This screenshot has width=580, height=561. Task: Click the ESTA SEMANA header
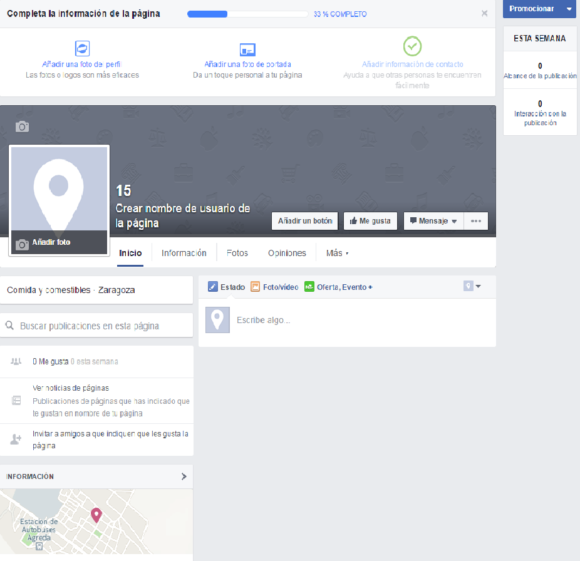(540, 38)
